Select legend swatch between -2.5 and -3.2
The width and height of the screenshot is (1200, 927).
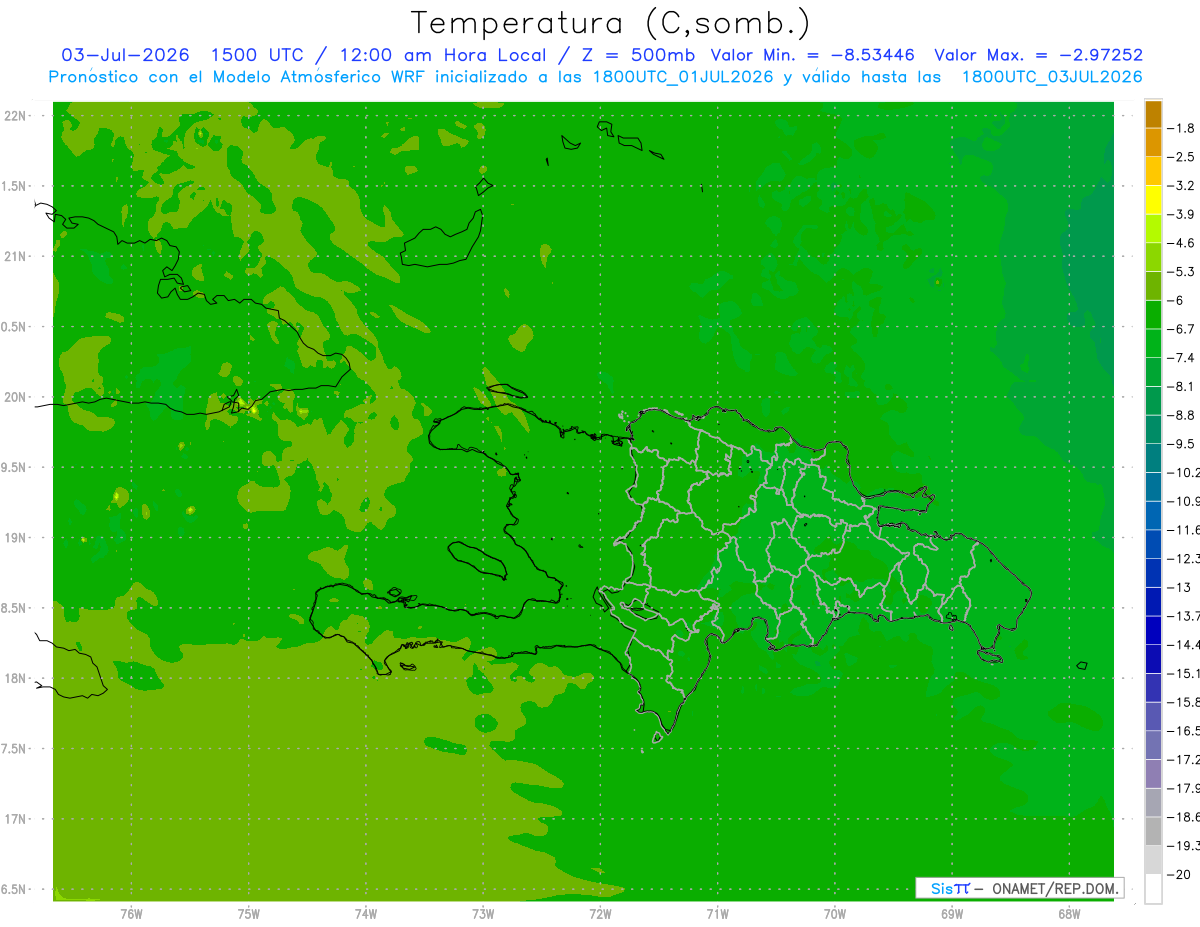click(x=1153, y=171)
